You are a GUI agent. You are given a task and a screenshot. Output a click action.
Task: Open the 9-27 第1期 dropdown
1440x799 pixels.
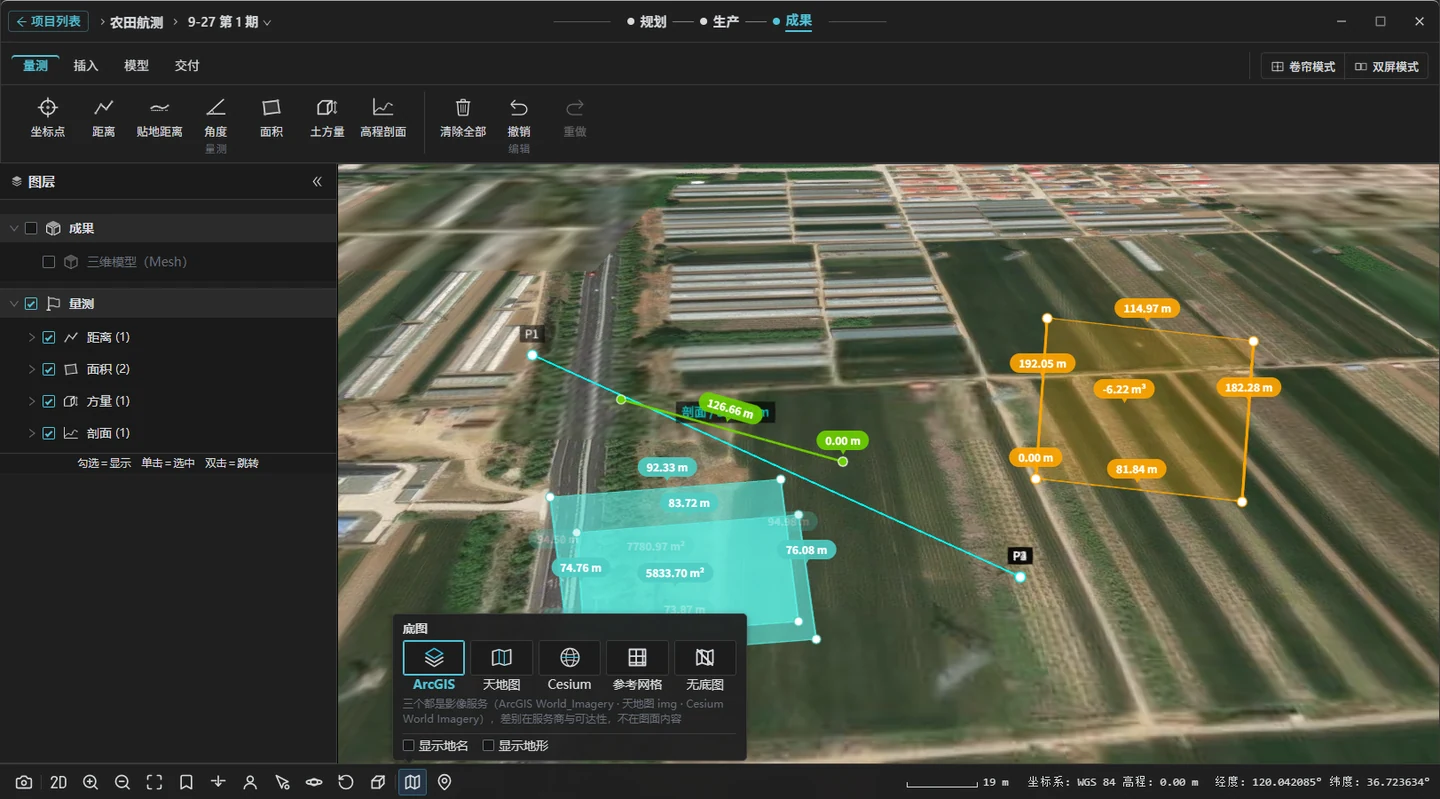229,22
